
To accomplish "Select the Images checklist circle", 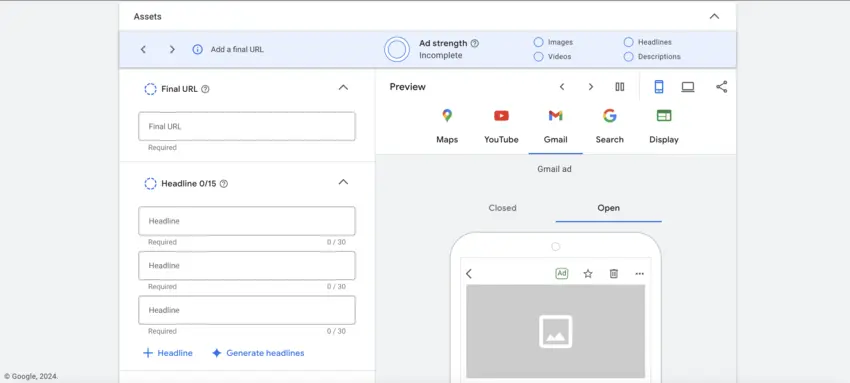I will pyautogui.click(x=538, y=42).
